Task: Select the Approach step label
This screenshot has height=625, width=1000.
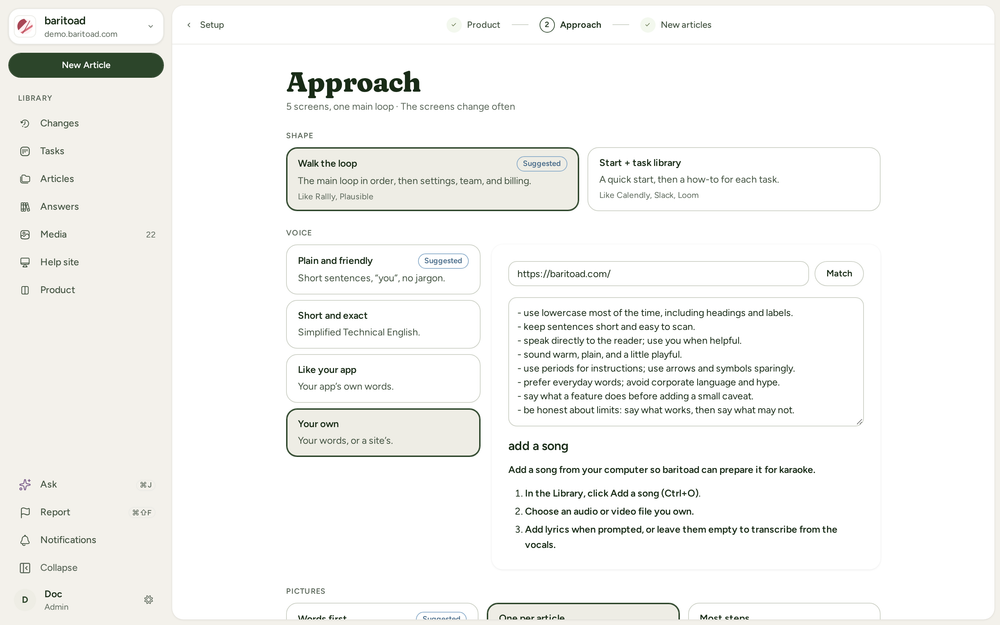Action: [580, 25]
